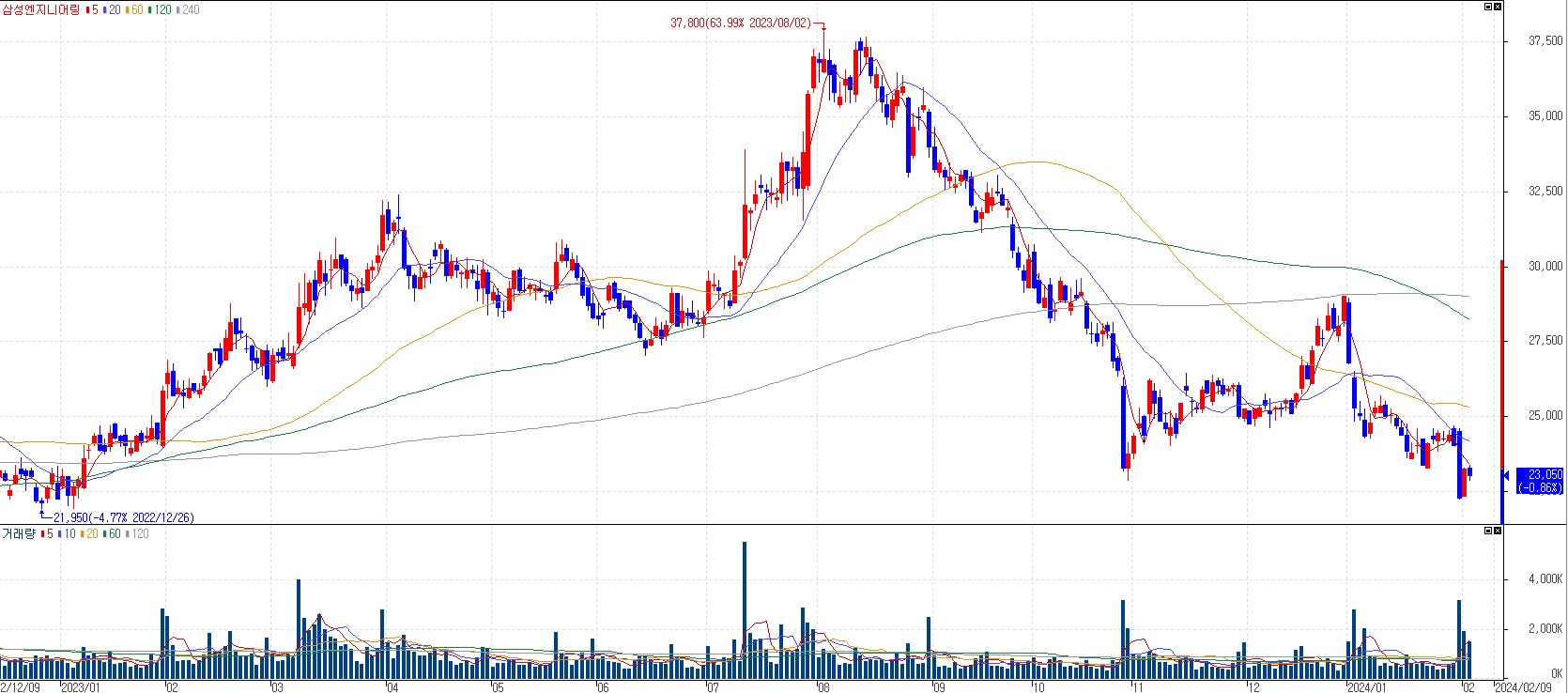Click the 4,000K volume axis label

[1546, 579]
